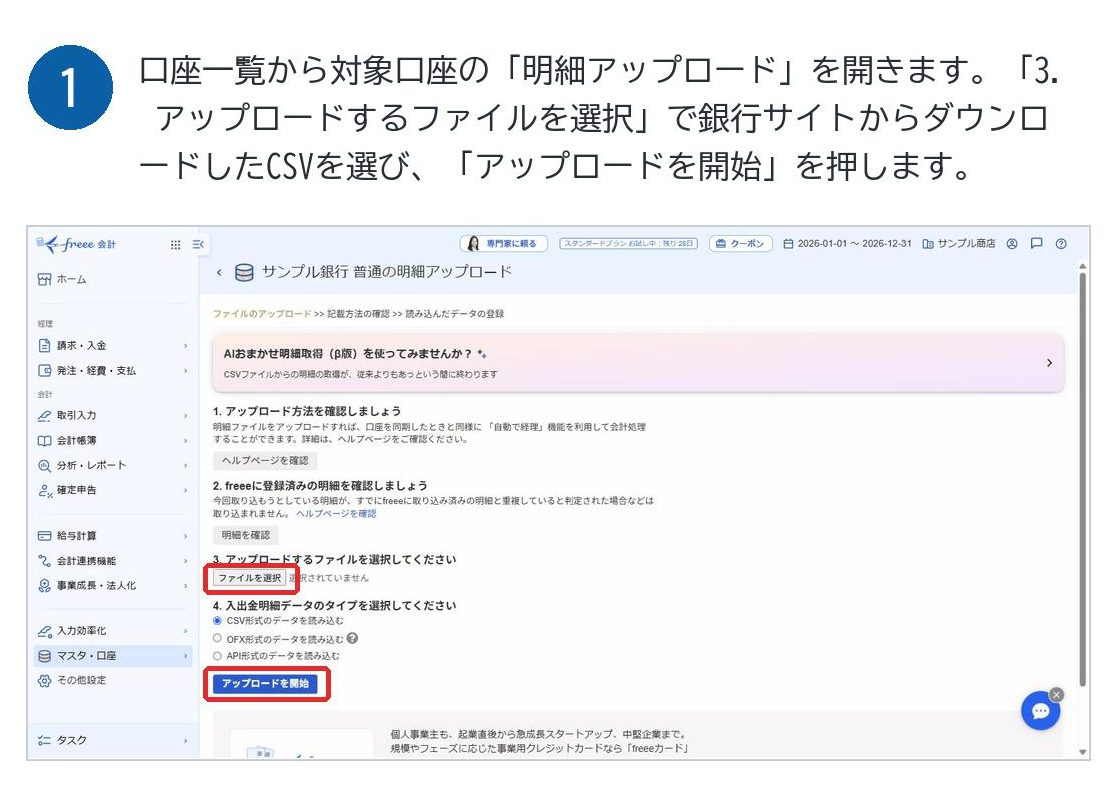Viewport: 1116px width, 792px height.
Task: Open the クーポン button
Action: (x=741, y=244)
